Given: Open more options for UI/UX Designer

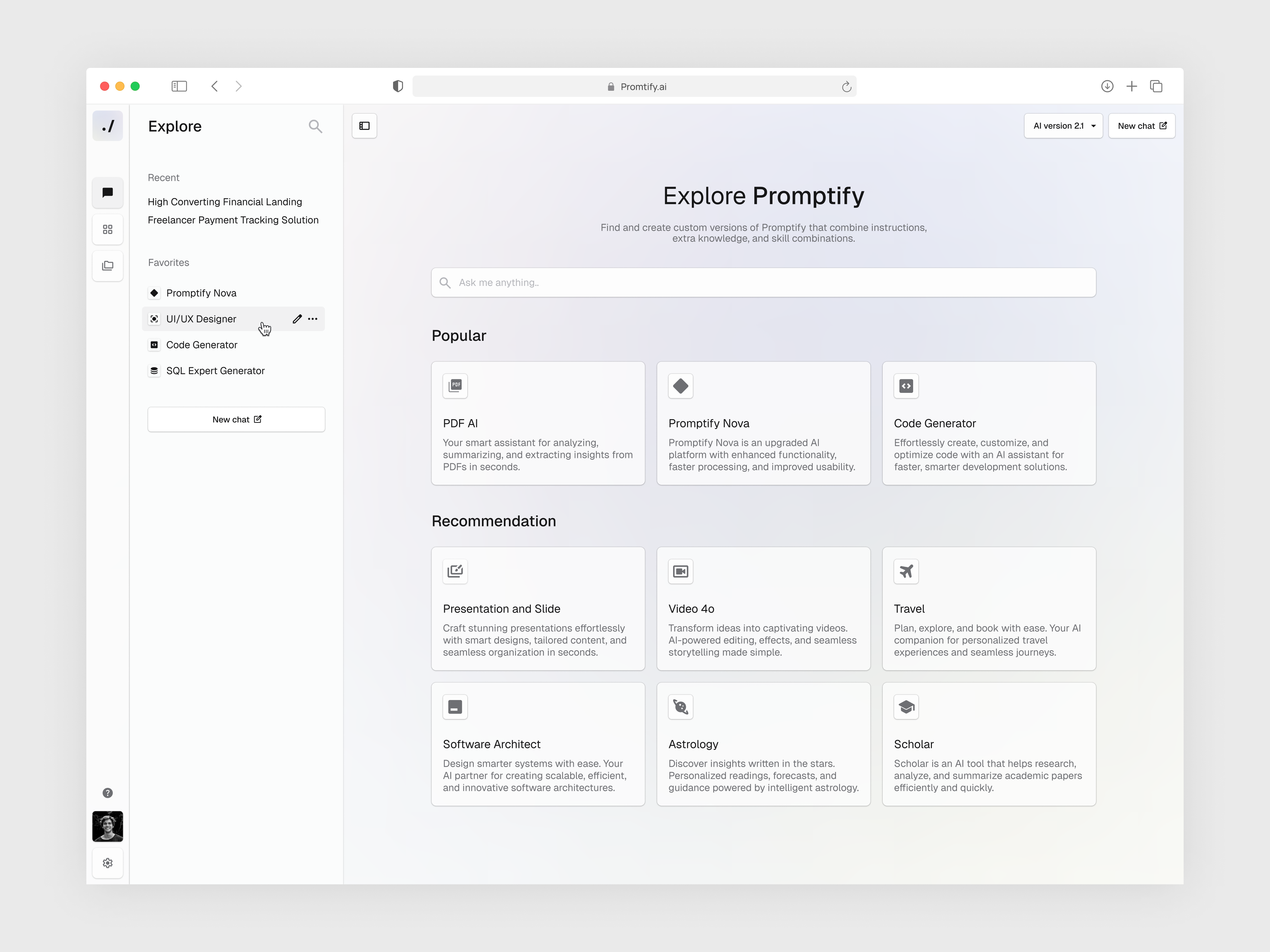Looking at the screenshot, I should click(312, 319).
